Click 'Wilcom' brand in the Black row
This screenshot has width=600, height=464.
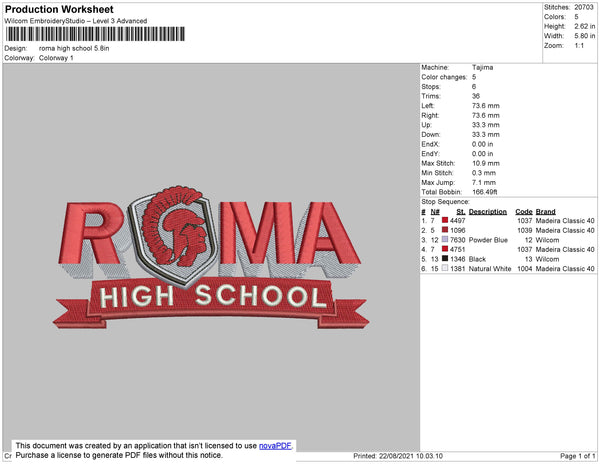coord(547,259)
